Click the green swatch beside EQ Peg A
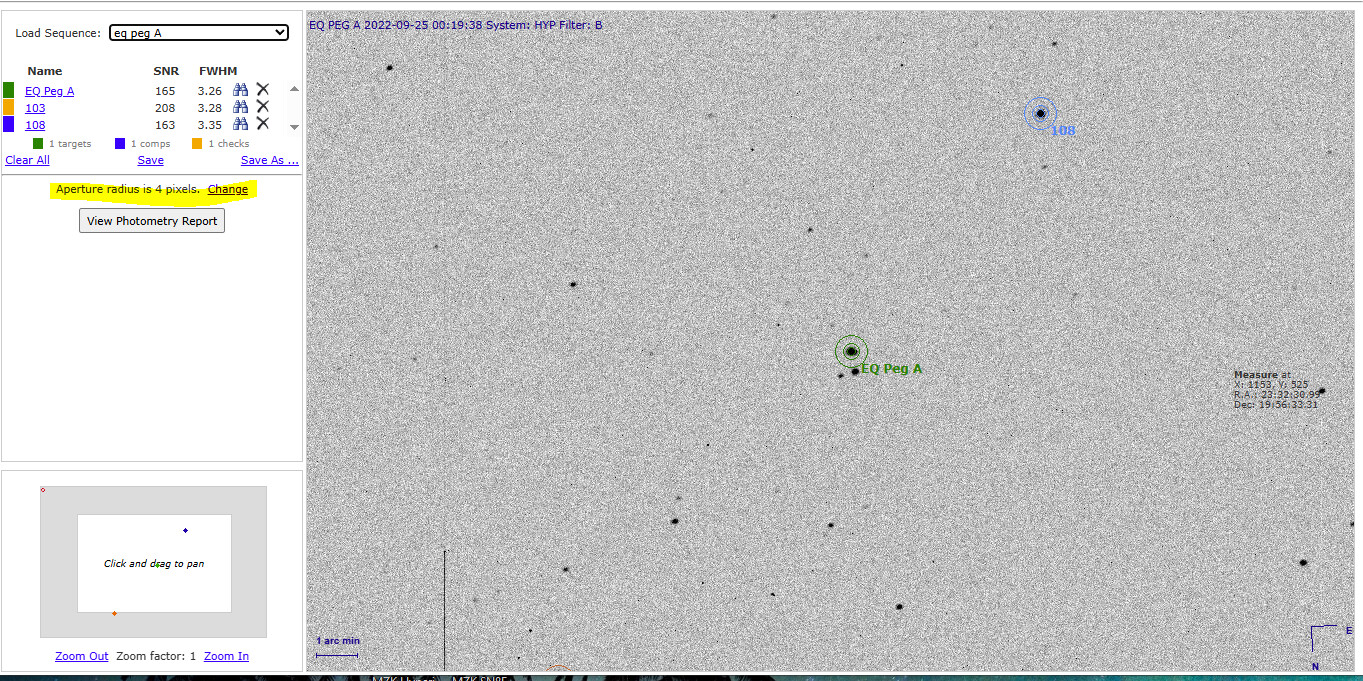This screenshot has height=681, width=1363. click(9, 90)
